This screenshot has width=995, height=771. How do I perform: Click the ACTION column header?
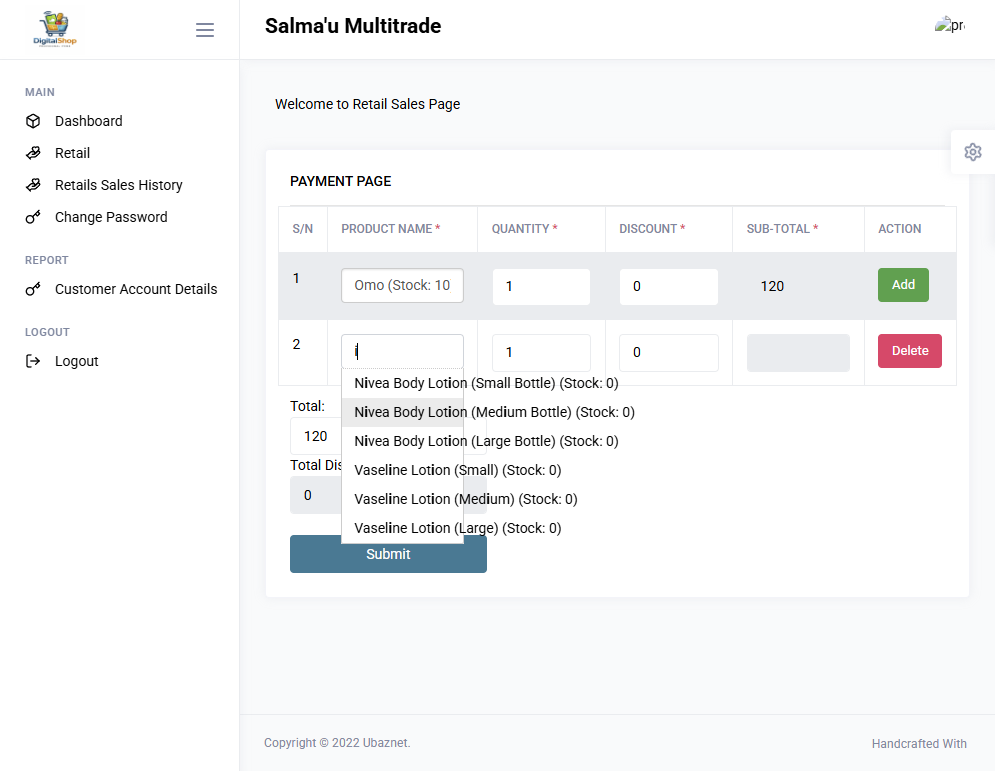(x=899, y=229)
